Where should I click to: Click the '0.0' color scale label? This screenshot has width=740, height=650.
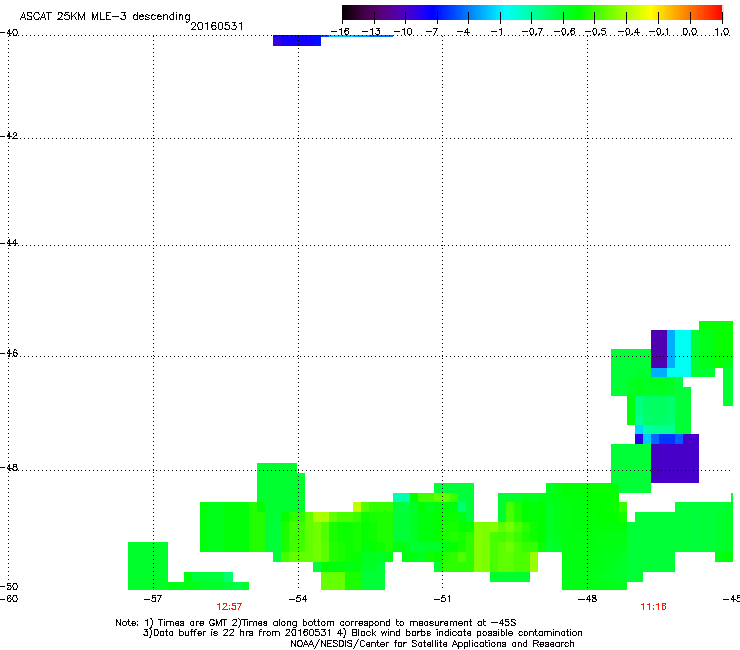click(690, 32)
